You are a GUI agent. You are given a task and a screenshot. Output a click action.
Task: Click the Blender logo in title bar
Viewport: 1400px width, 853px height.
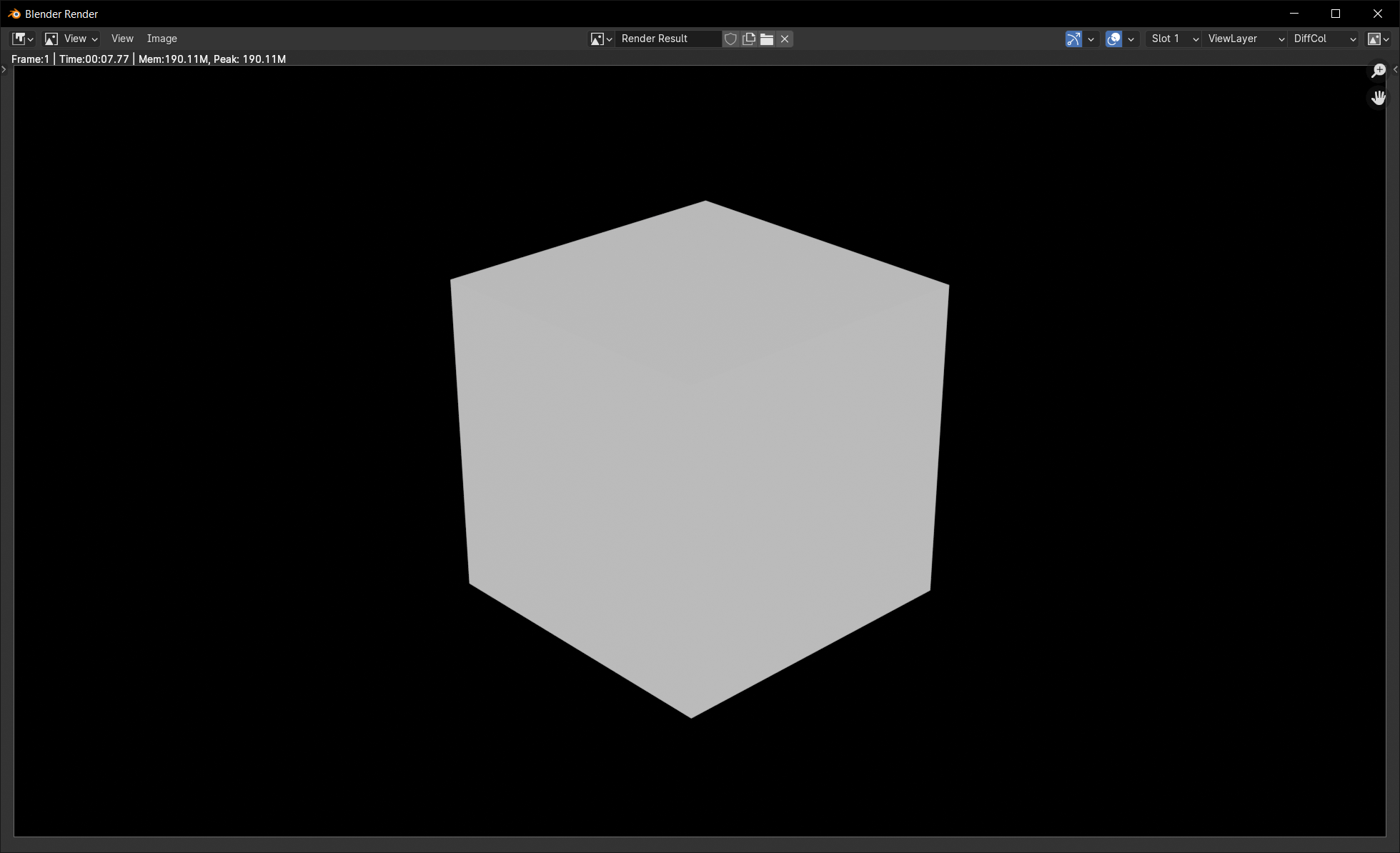coord(14,14)
